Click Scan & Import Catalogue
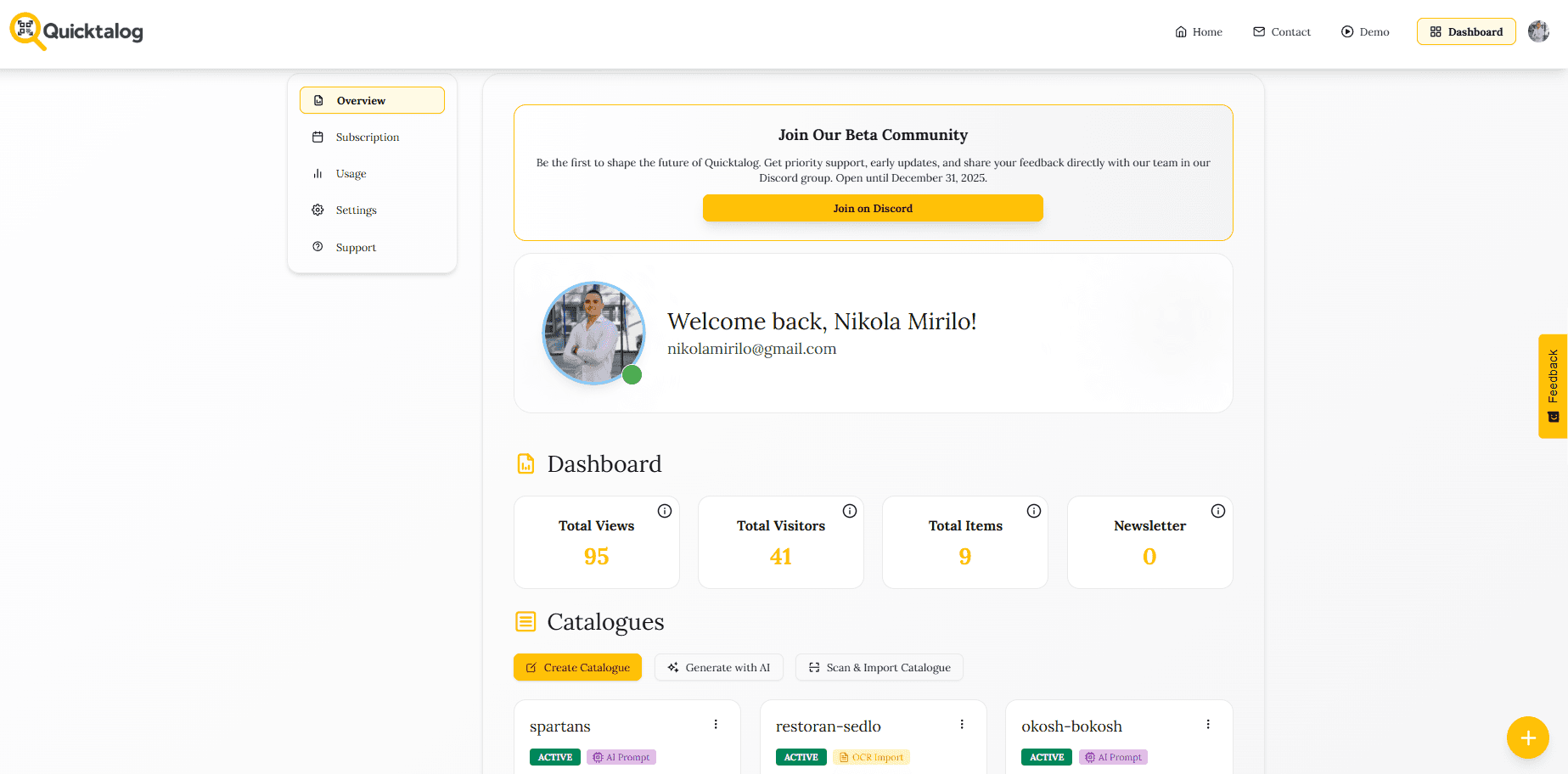The image size is (1568, 774). [879, 668]
